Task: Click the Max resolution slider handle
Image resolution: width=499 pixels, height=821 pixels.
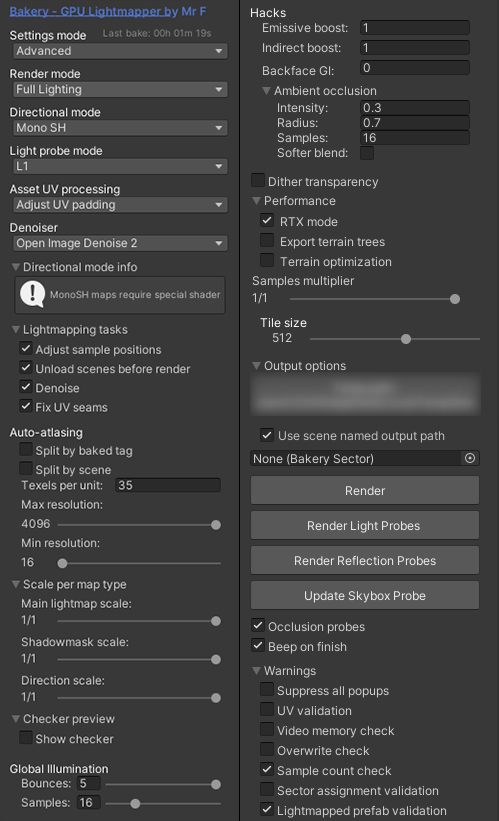Action: (216, 525)
